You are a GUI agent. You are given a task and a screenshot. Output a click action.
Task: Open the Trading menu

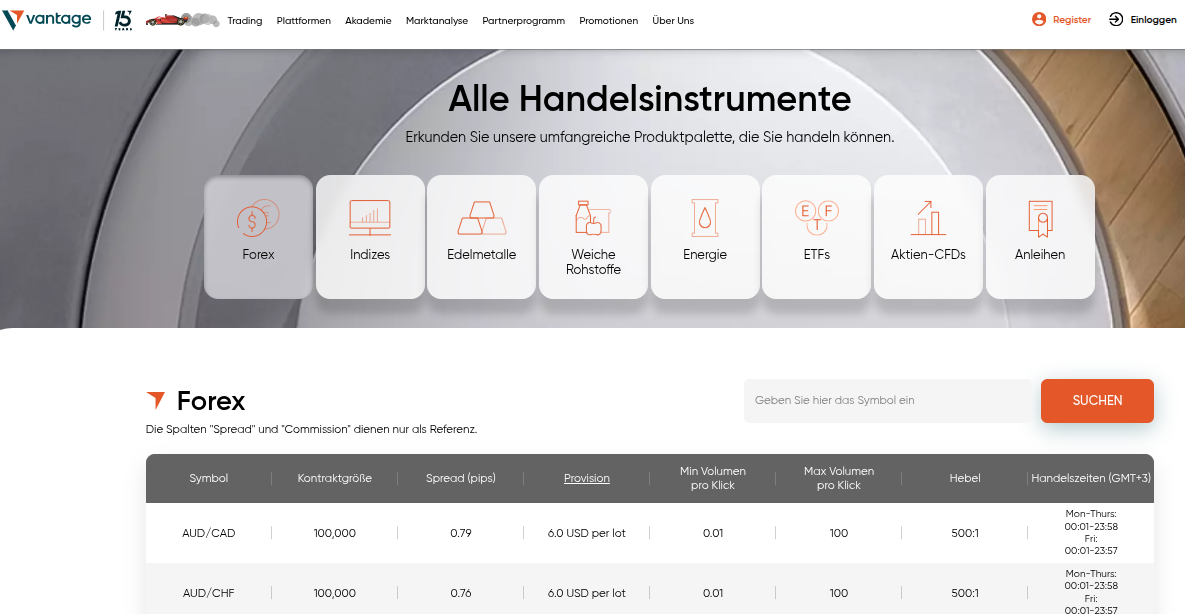tap(244, 20)
